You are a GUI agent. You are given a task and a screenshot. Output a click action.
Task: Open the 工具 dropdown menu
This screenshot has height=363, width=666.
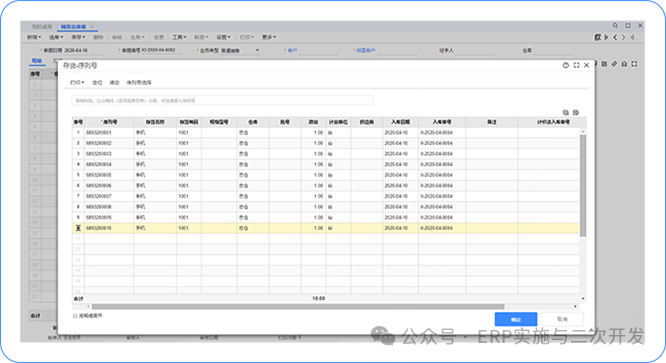[x=179, y=37]
